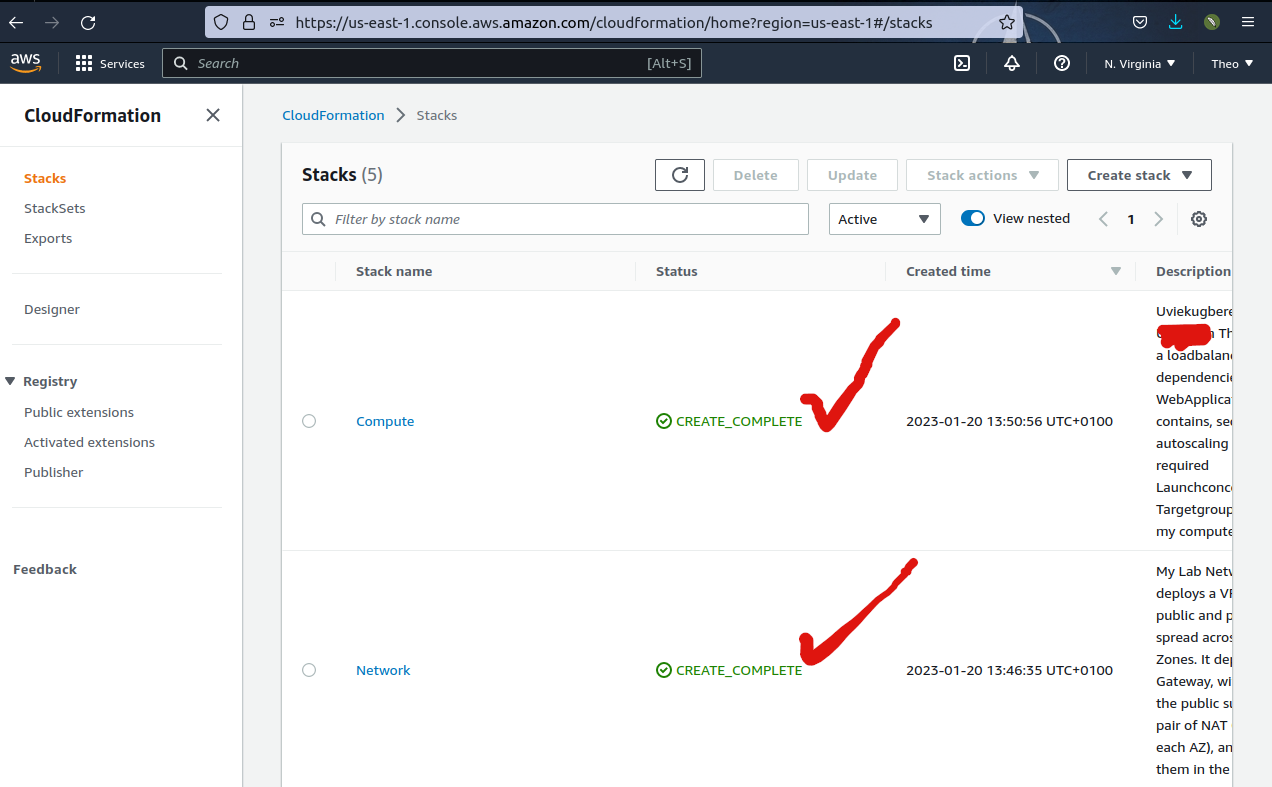This screenshot has height=787, width=1272.
Task: Open the Network stack link
Action: [x=383, y=670]
